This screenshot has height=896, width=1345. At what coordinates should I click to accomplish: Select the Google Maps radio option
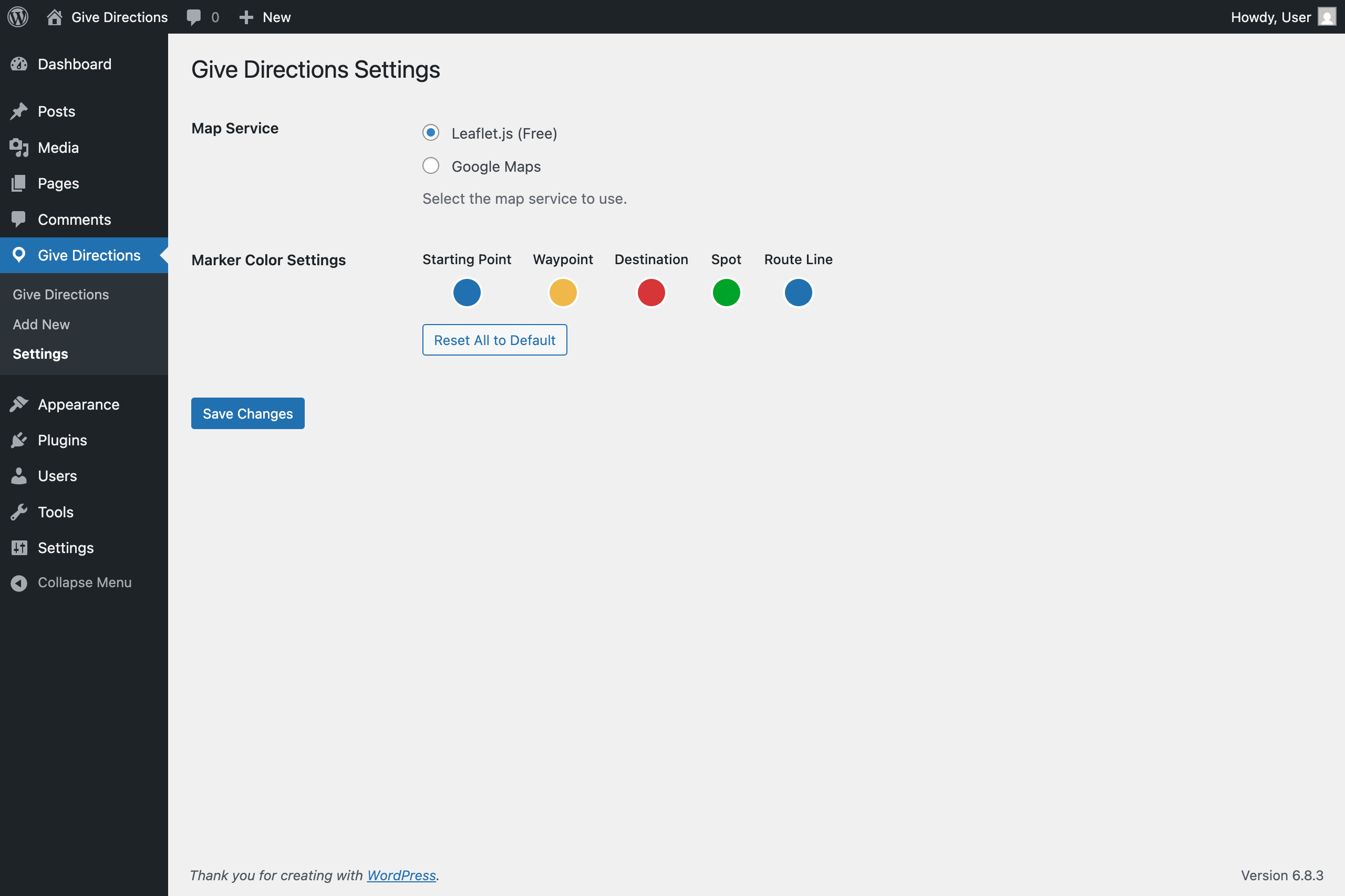(x=430, y=166)
